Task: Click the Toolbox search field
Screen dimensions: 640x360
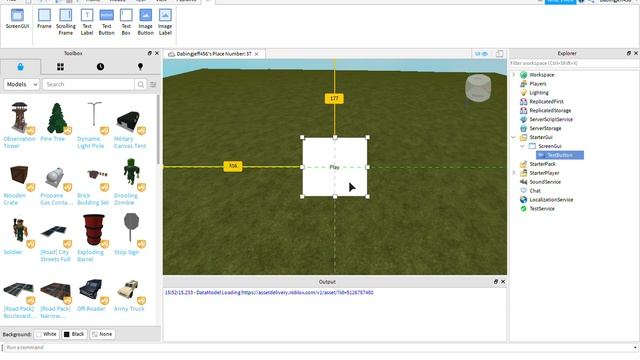Action: click(89, 84)
